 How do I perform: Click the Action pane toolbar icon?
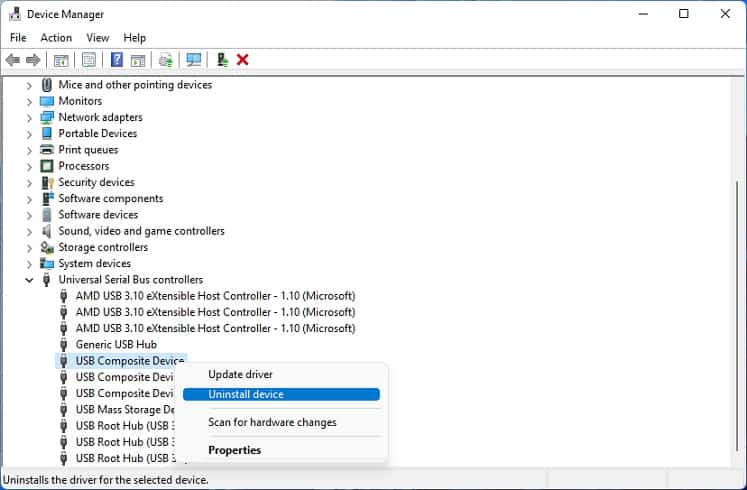[138, 60]
